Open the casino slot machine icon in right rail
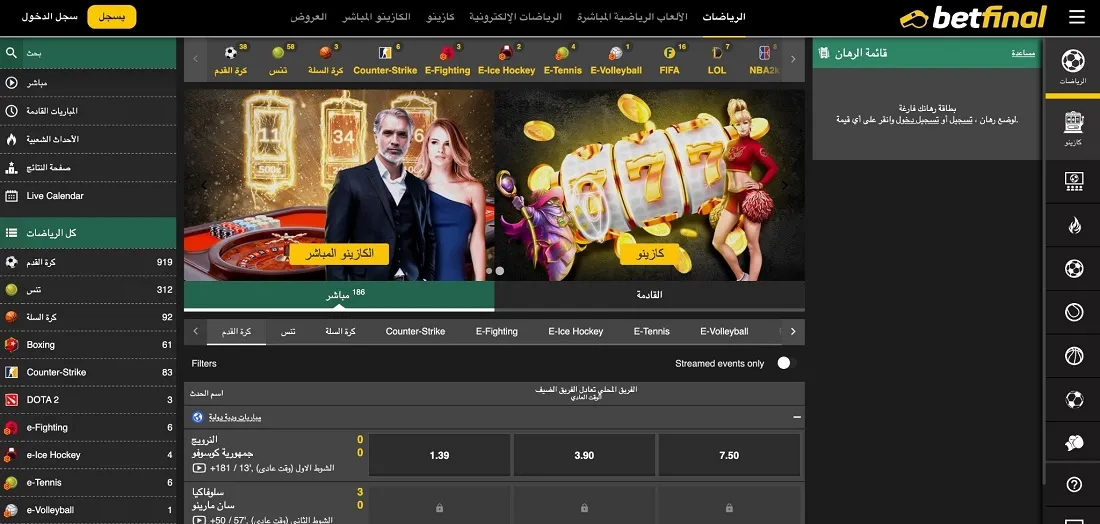The height and width of the screenshot is (524, 1100). [1073, 122]
